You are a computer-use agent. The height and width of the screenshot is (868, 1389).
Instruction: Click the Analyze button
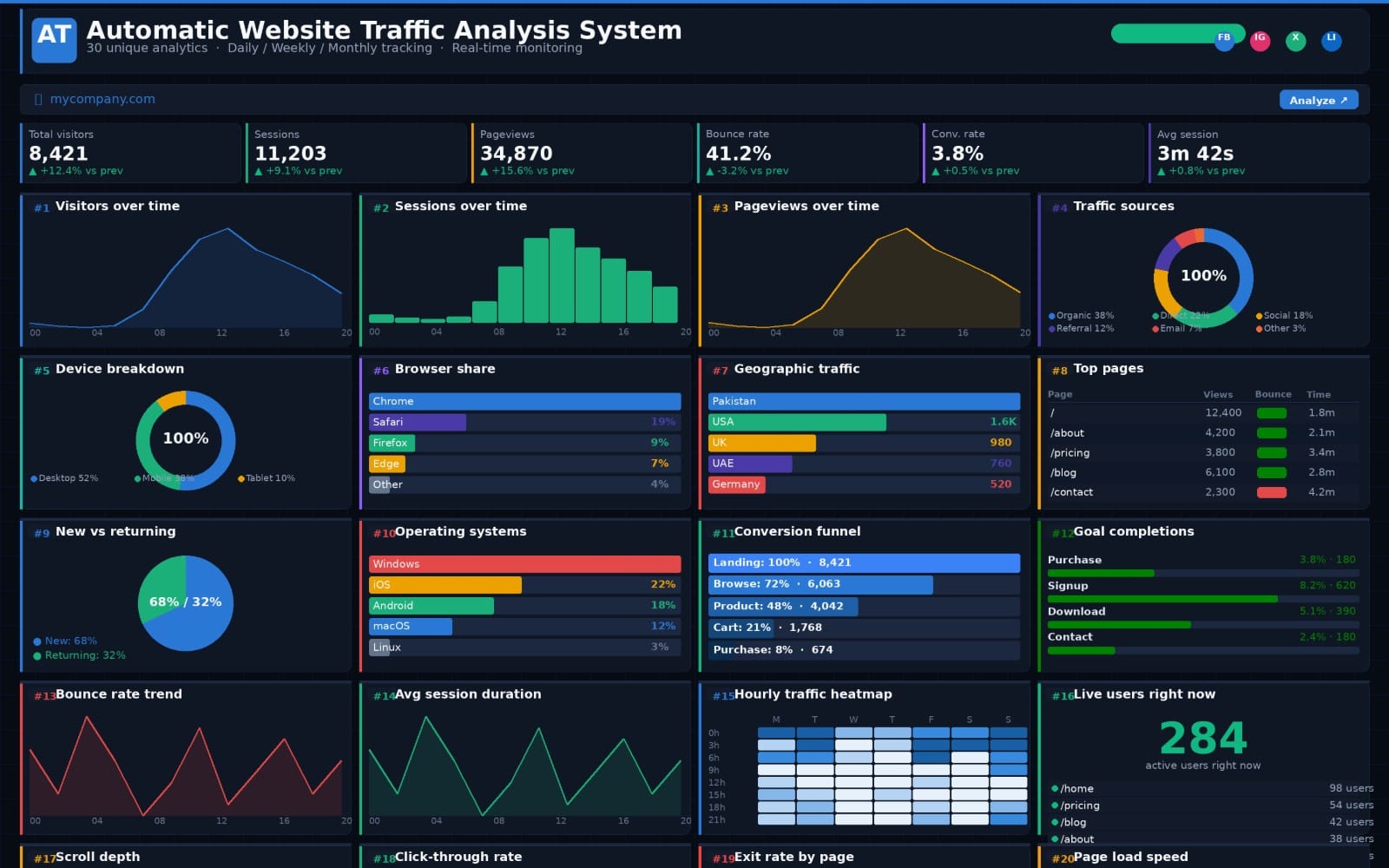coord(1319,100)
